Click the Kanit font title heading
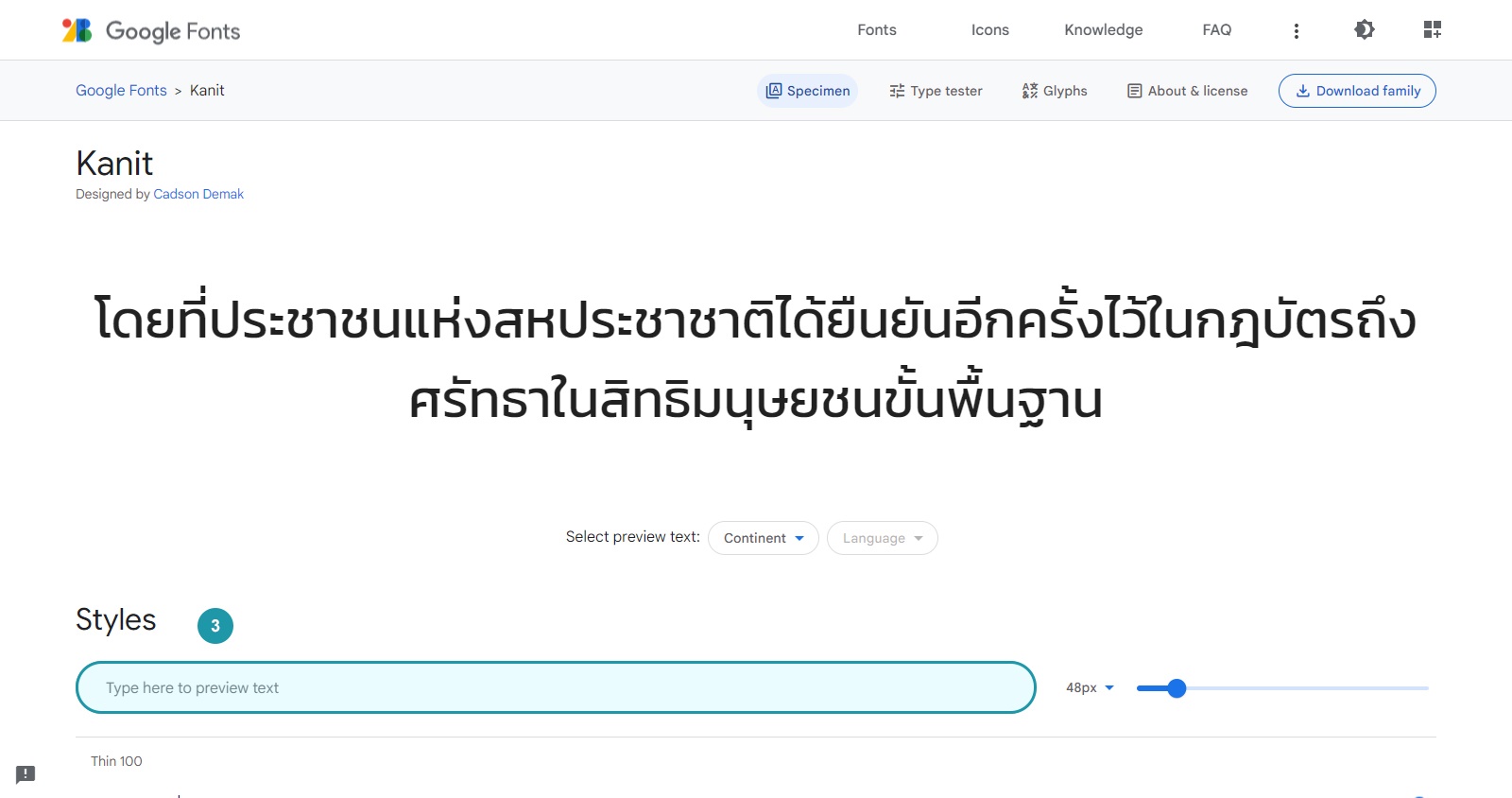The height and width of the screenshot is (798, 1512). click(x=114, y=164)
